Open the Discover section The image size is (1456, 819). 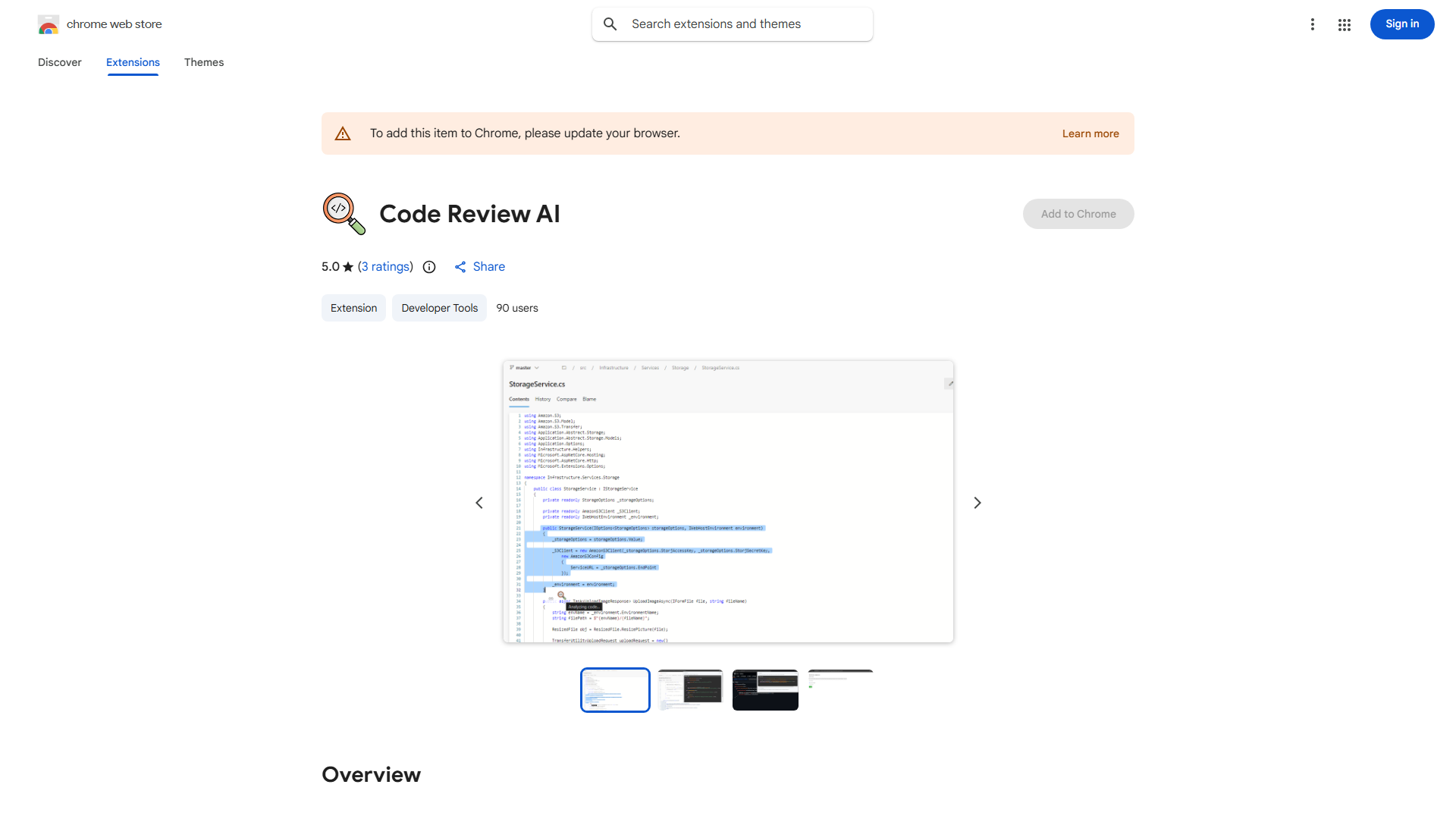[x=59, y=62]
